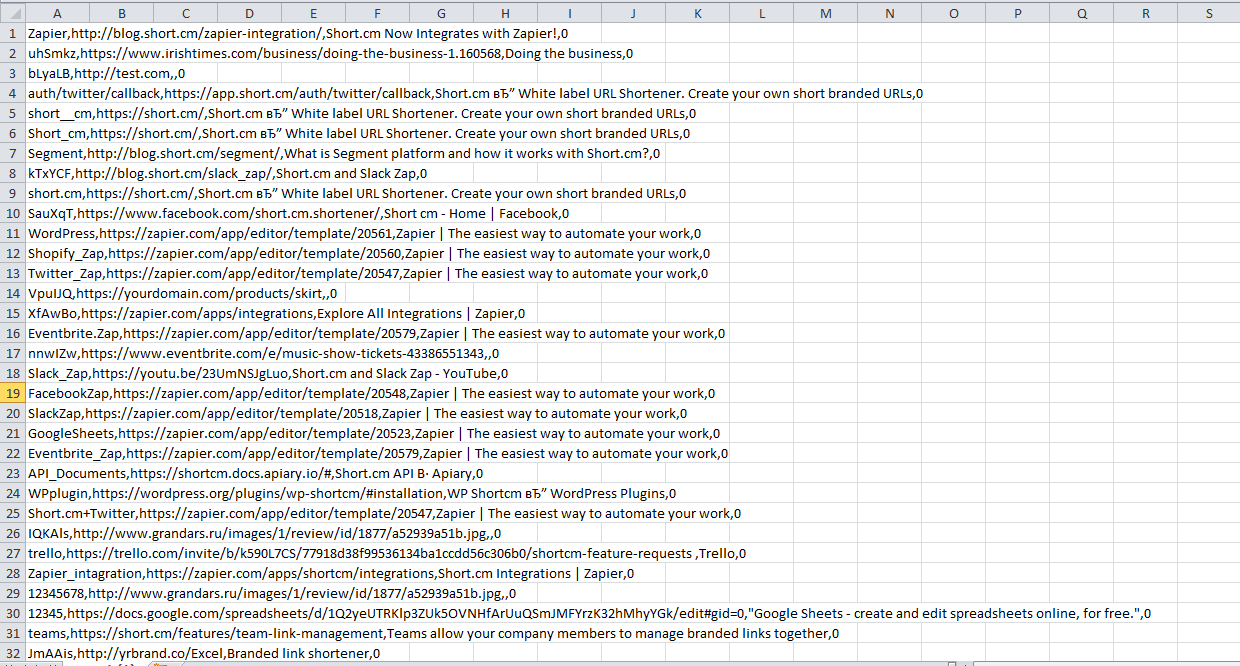Select column O header
The image size is (1240, 666).
[x=953, y=13]
